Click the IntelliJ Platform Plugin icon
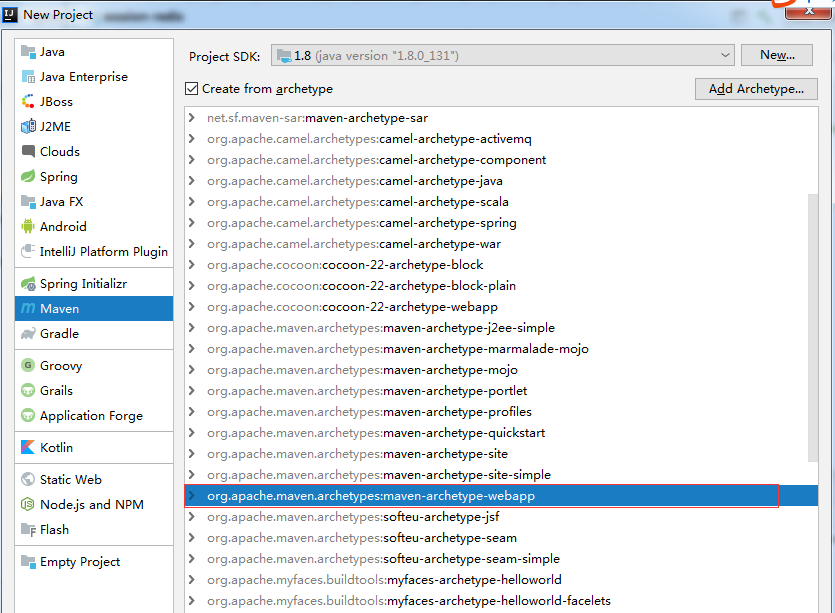This screenshot has height=613, width=835. pos(28,251)
